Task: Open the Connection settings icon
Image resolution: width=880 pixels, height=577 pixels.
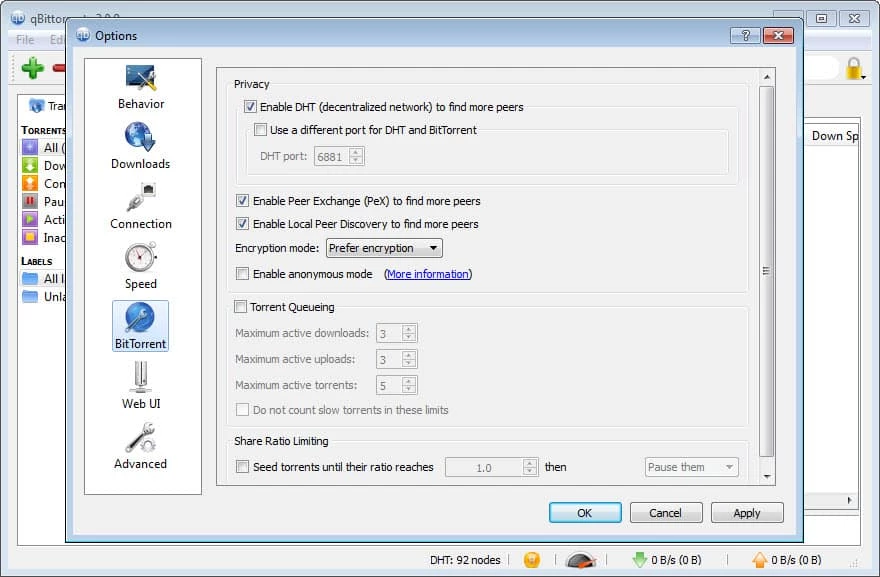Action: pos(141,198)
